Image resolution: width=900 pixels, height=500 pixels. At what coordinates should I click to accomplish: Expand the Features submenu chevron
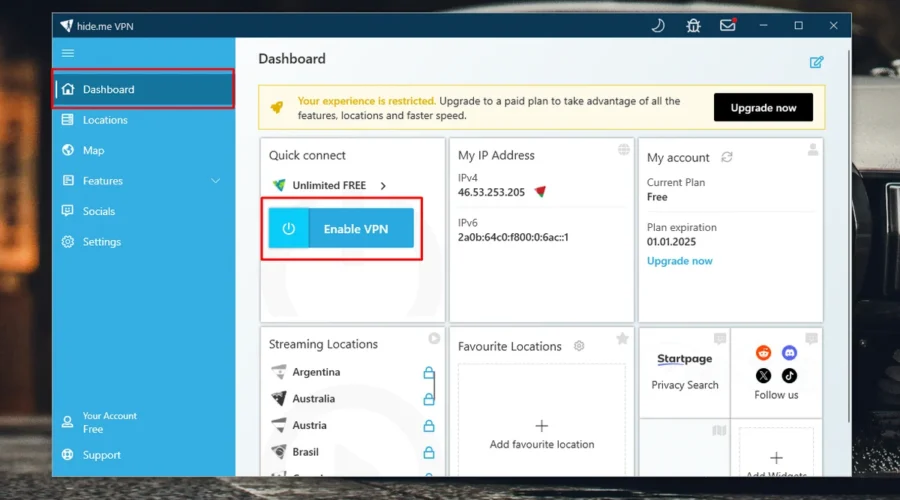pos(215,181)
